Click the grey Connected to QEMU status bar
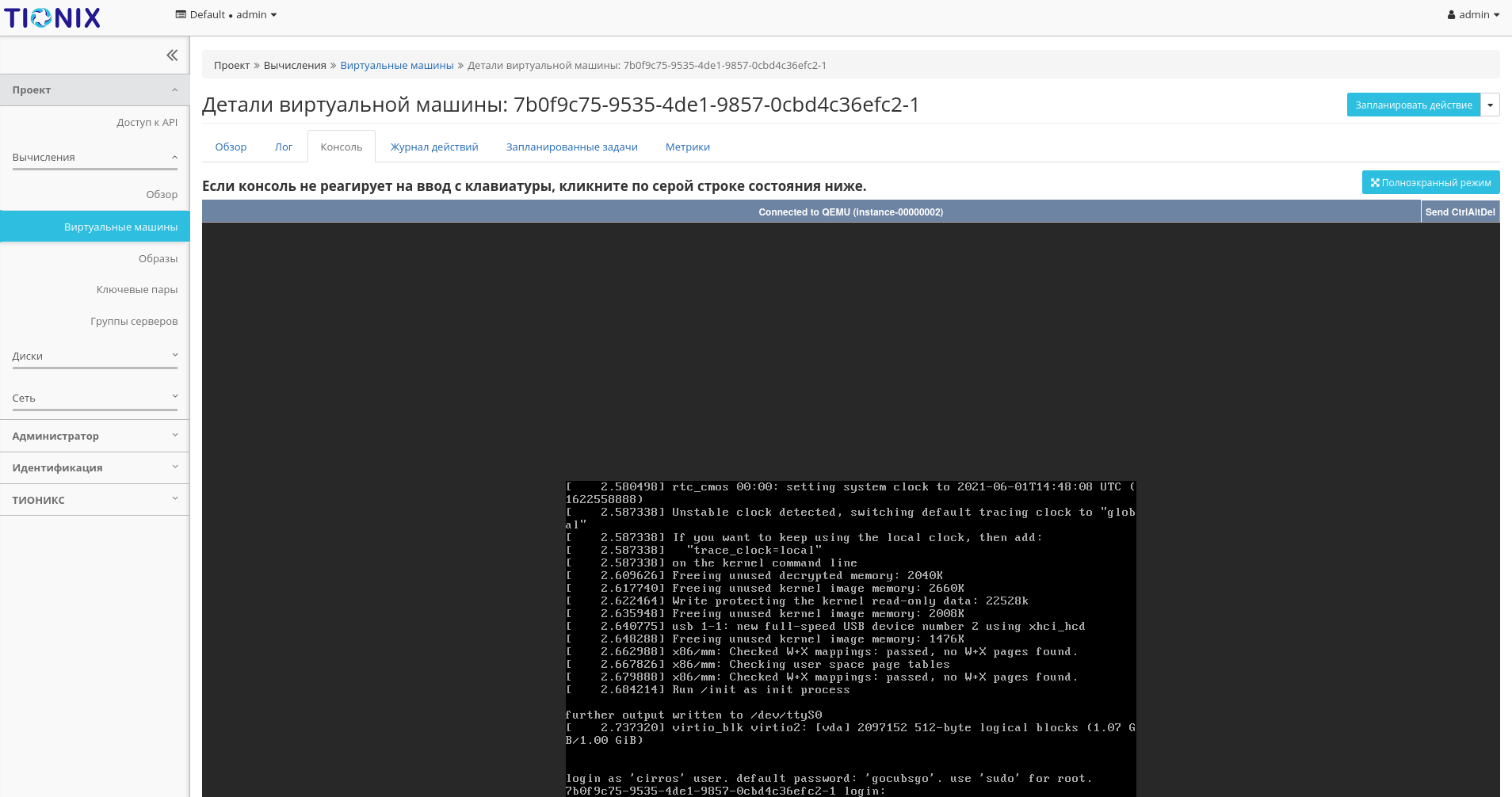The image size is (1512, 797). point(850,212)
